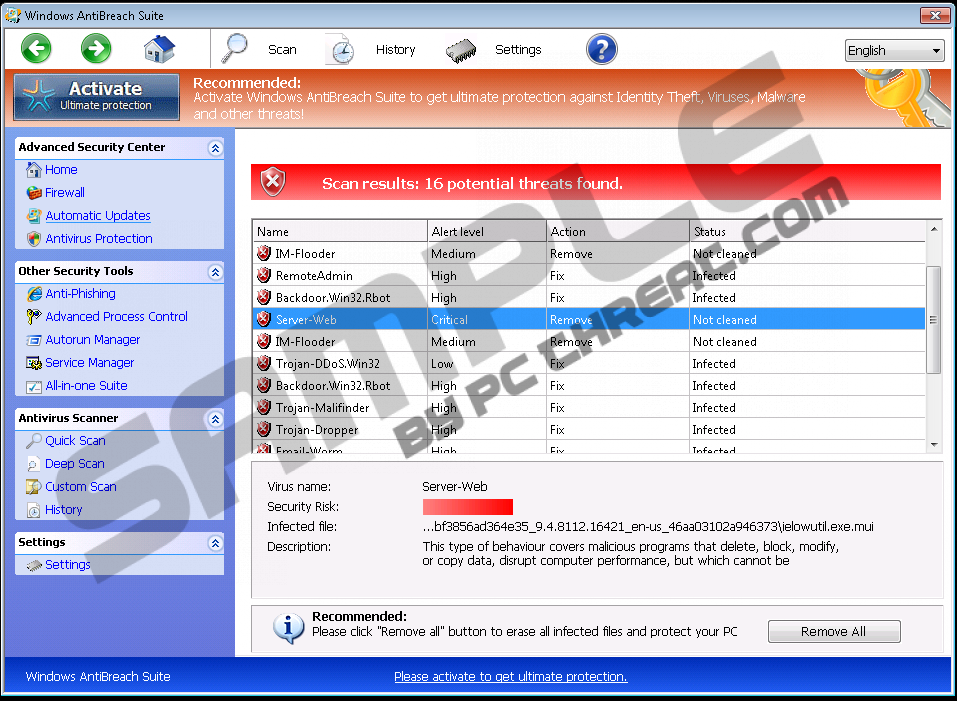This screenshot has width=957, height=701.
Task: Click the Remove All button
Action: 834,631
